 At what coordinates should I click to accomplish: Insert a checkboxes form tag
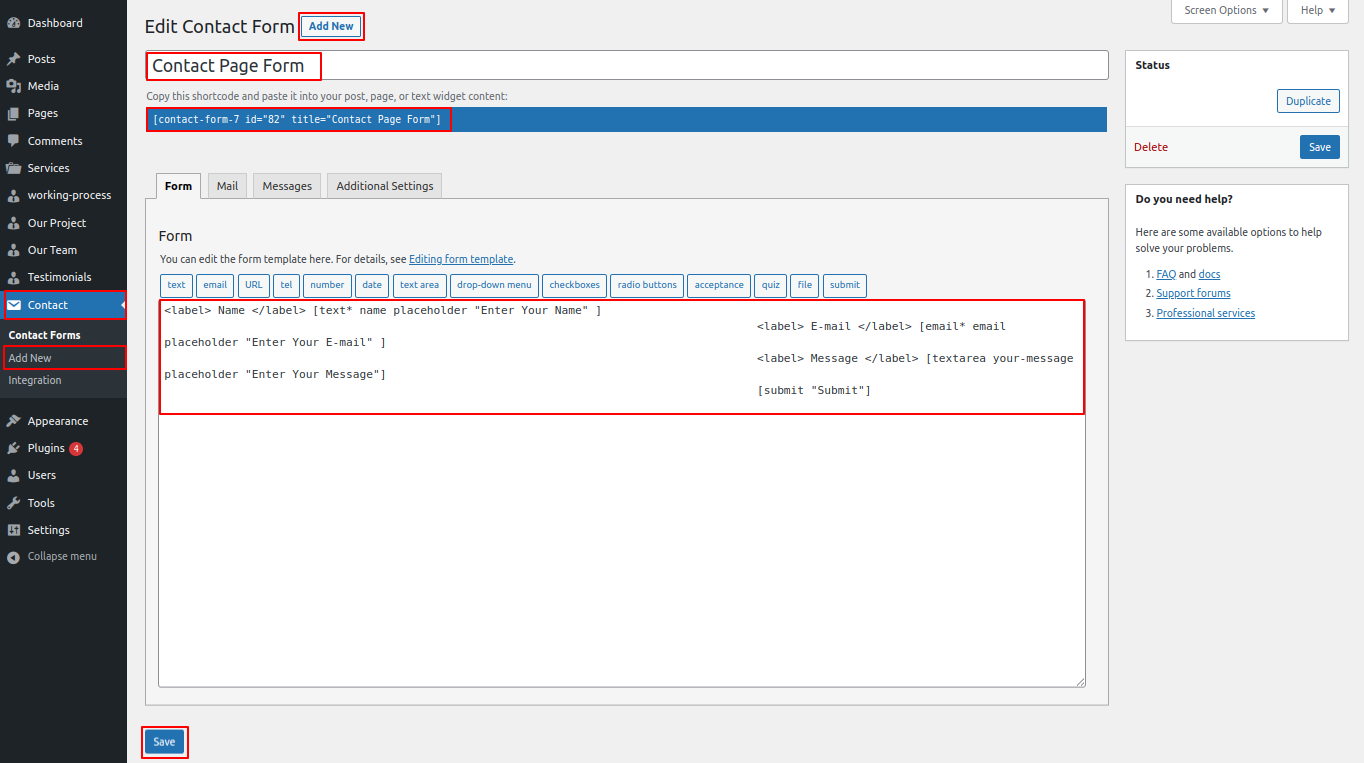(x=574, y=285)
